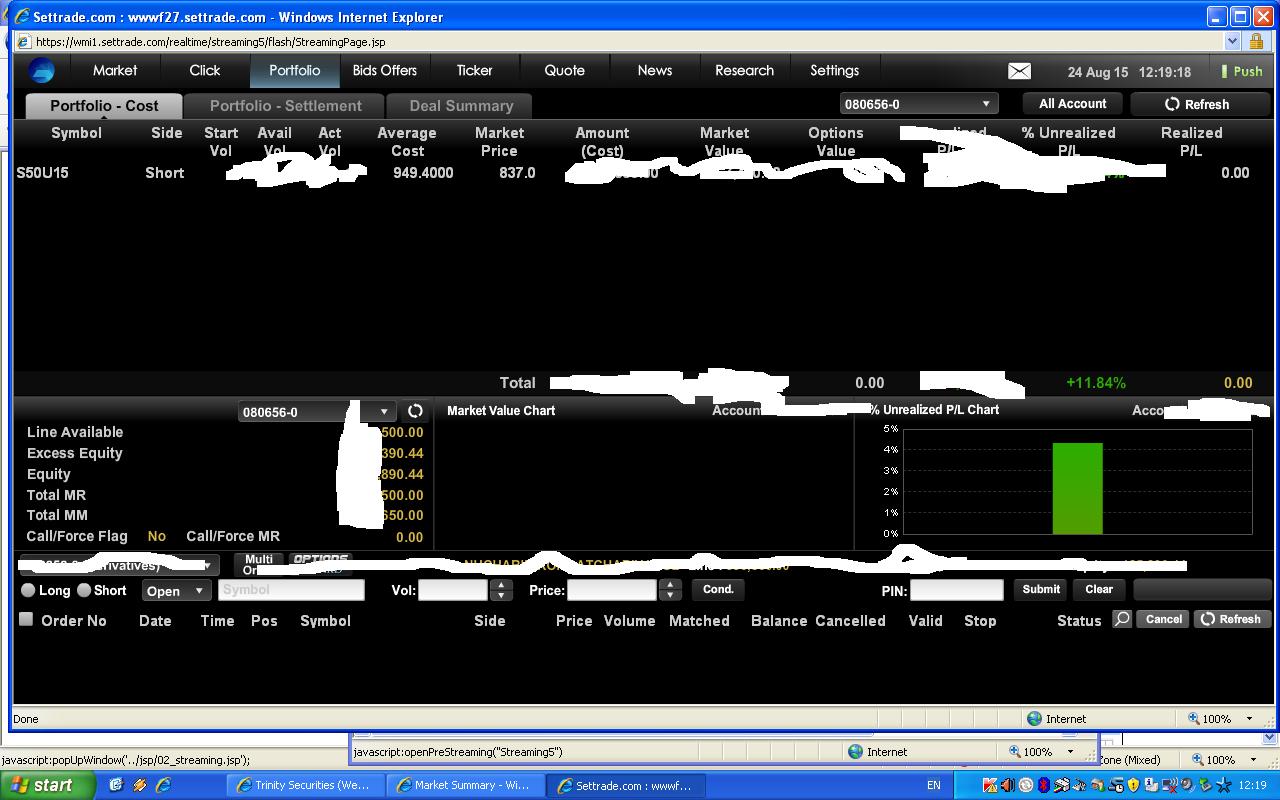Click the magnifier search icon near Status
Screen dimensions: 1280x800
point(1122,619)
